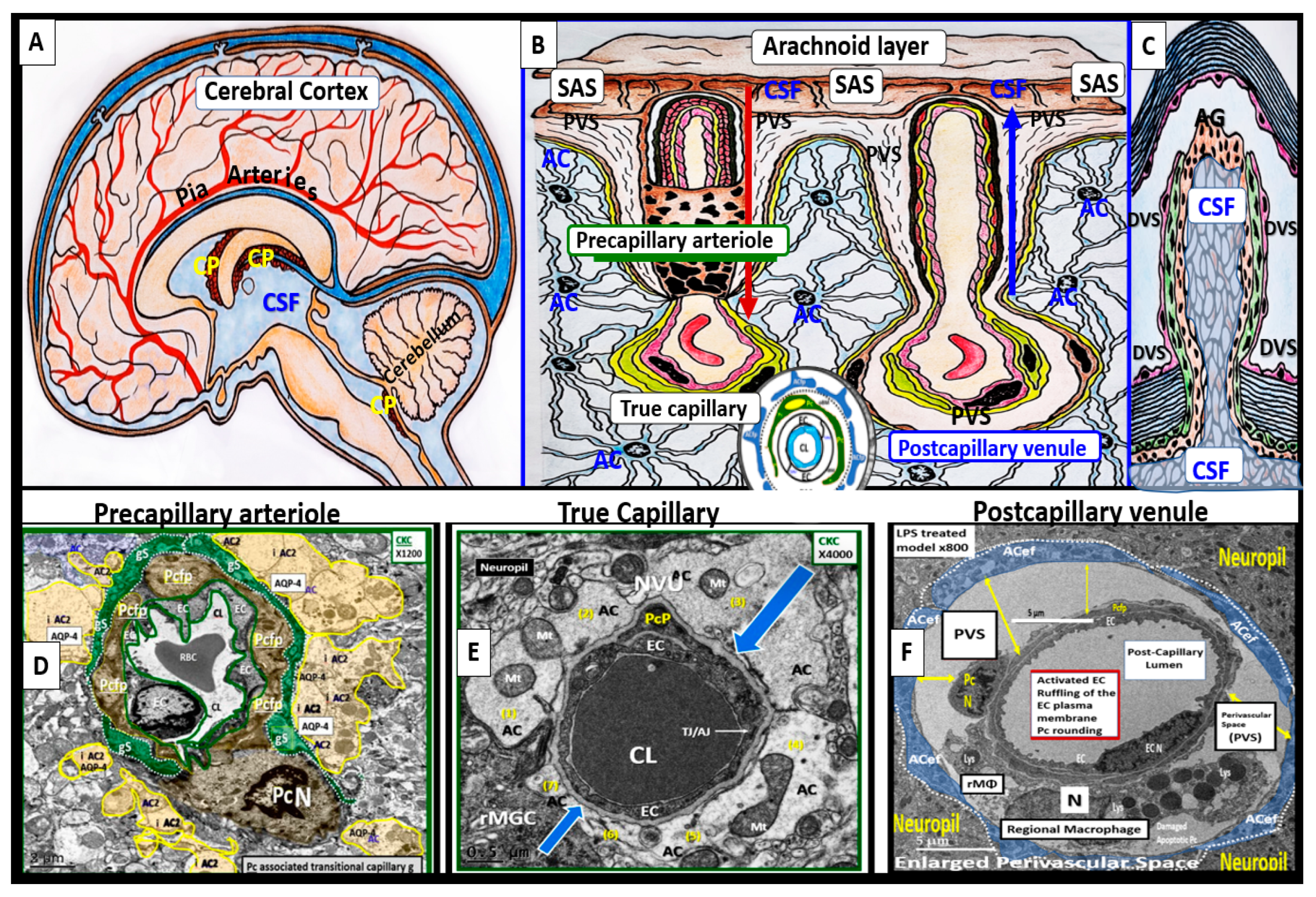Click the red-bordered Activated EC text box
1316x897 pixels.
coord(1075,705)
